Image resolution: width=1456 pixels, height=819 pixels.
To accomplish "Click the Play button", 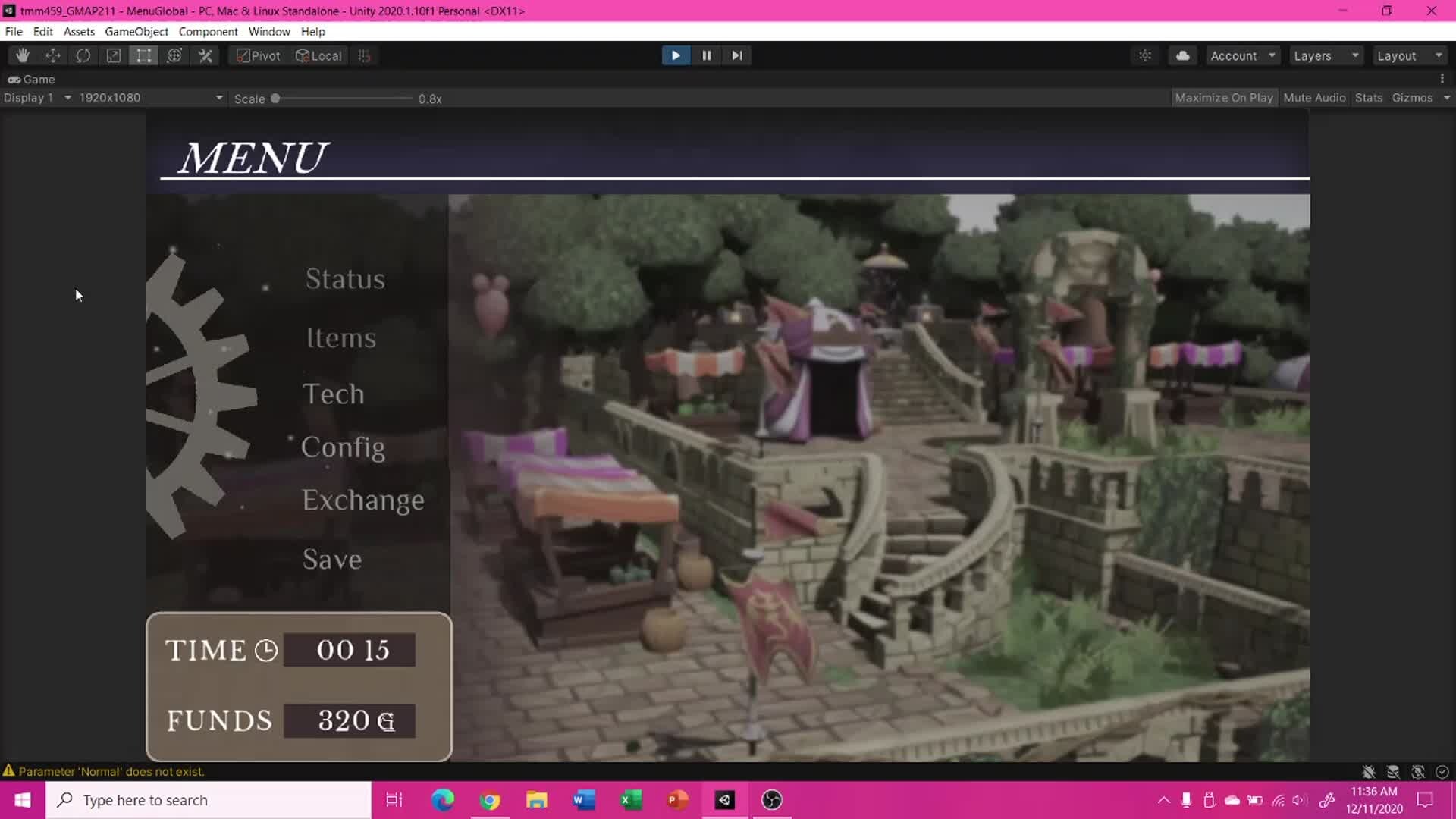I will pos(675,55).
